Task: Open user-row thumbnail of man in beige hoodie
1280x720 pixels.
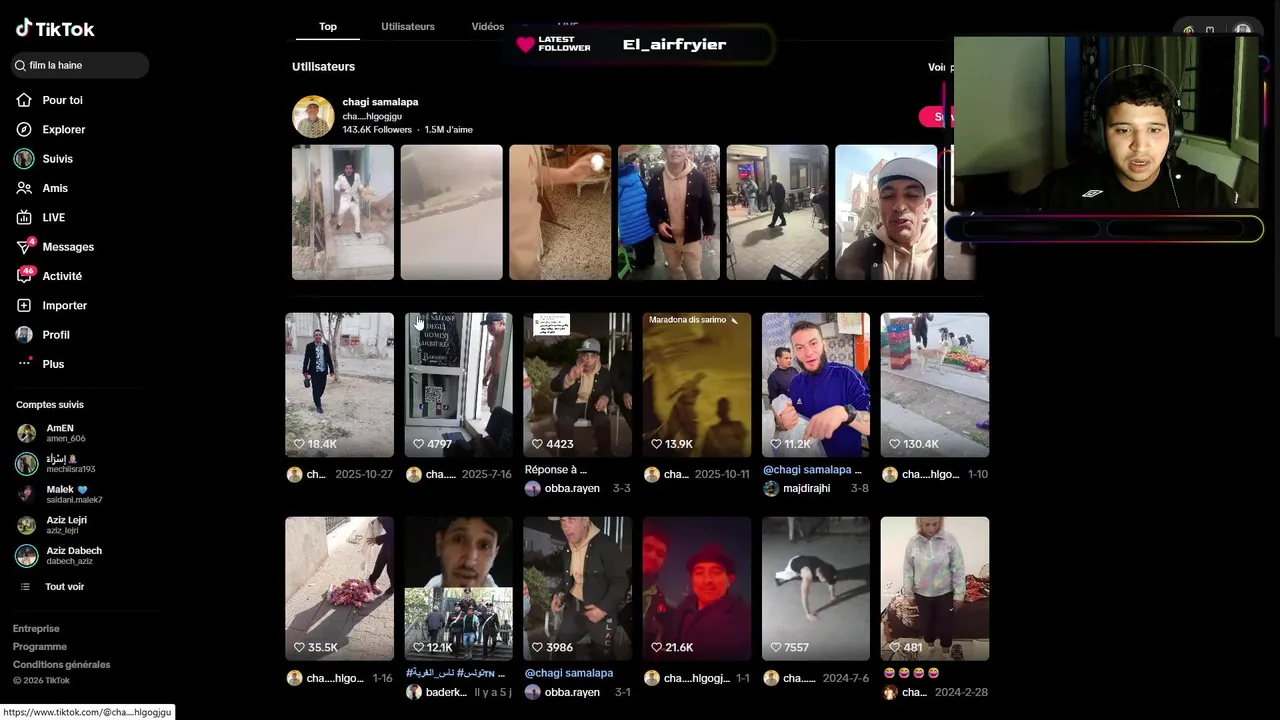Action: pyautogui.click(x=669, y=212)
